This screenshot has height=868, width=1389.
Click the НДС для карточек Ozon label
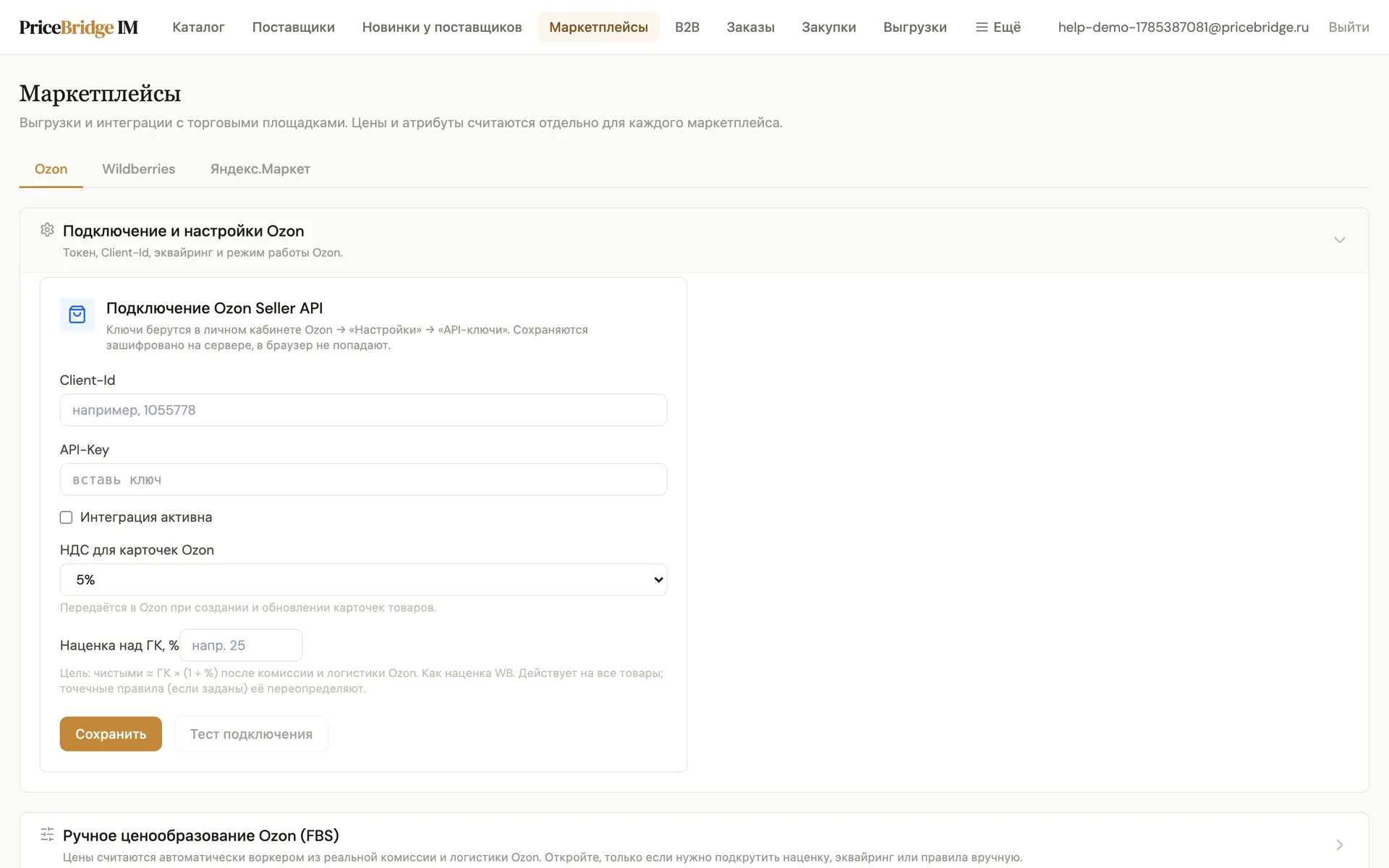[x=137, y=550]
